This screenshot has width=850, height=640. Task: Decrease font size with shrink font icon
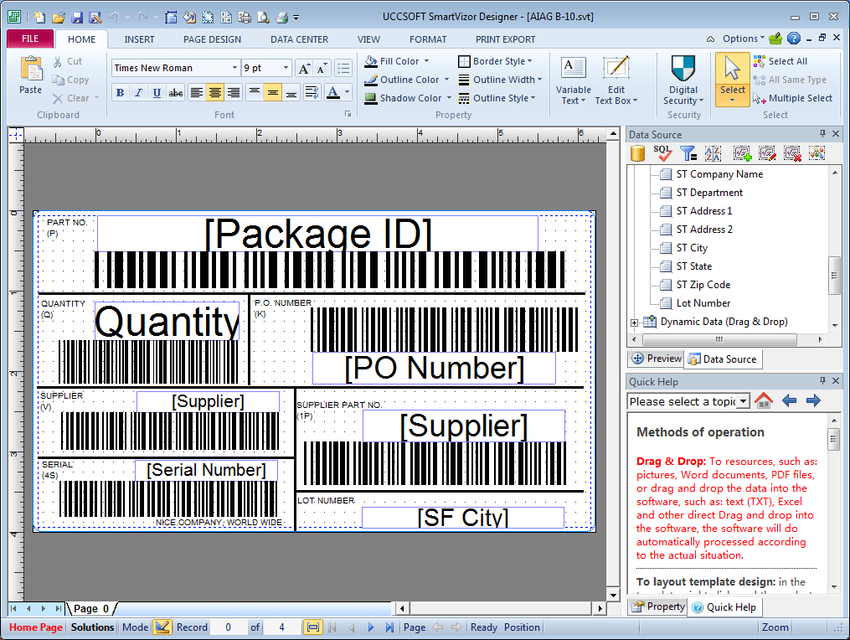[x=322, y=68]
